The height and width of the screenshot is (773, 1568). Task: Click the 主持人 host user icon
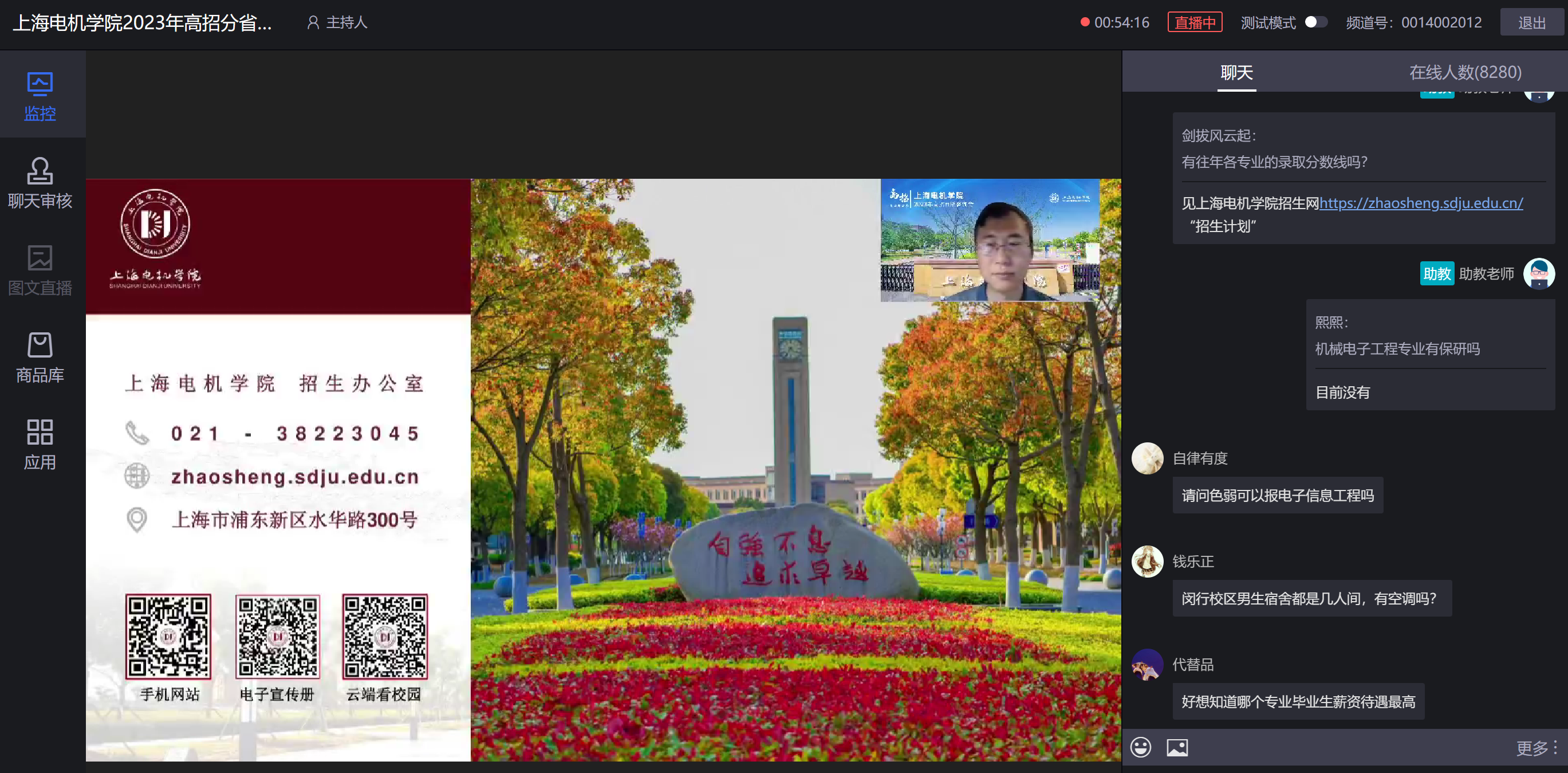(313, 22)
